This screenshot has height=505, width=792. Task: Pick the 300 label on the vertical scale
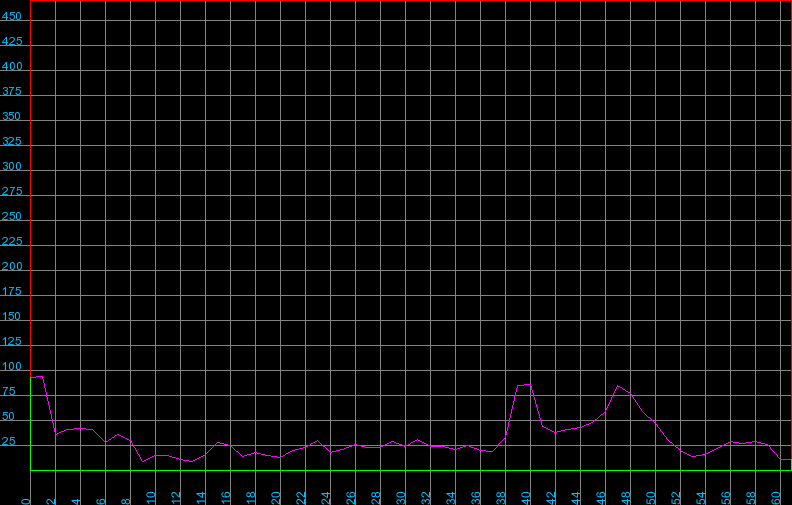[12, 166]
